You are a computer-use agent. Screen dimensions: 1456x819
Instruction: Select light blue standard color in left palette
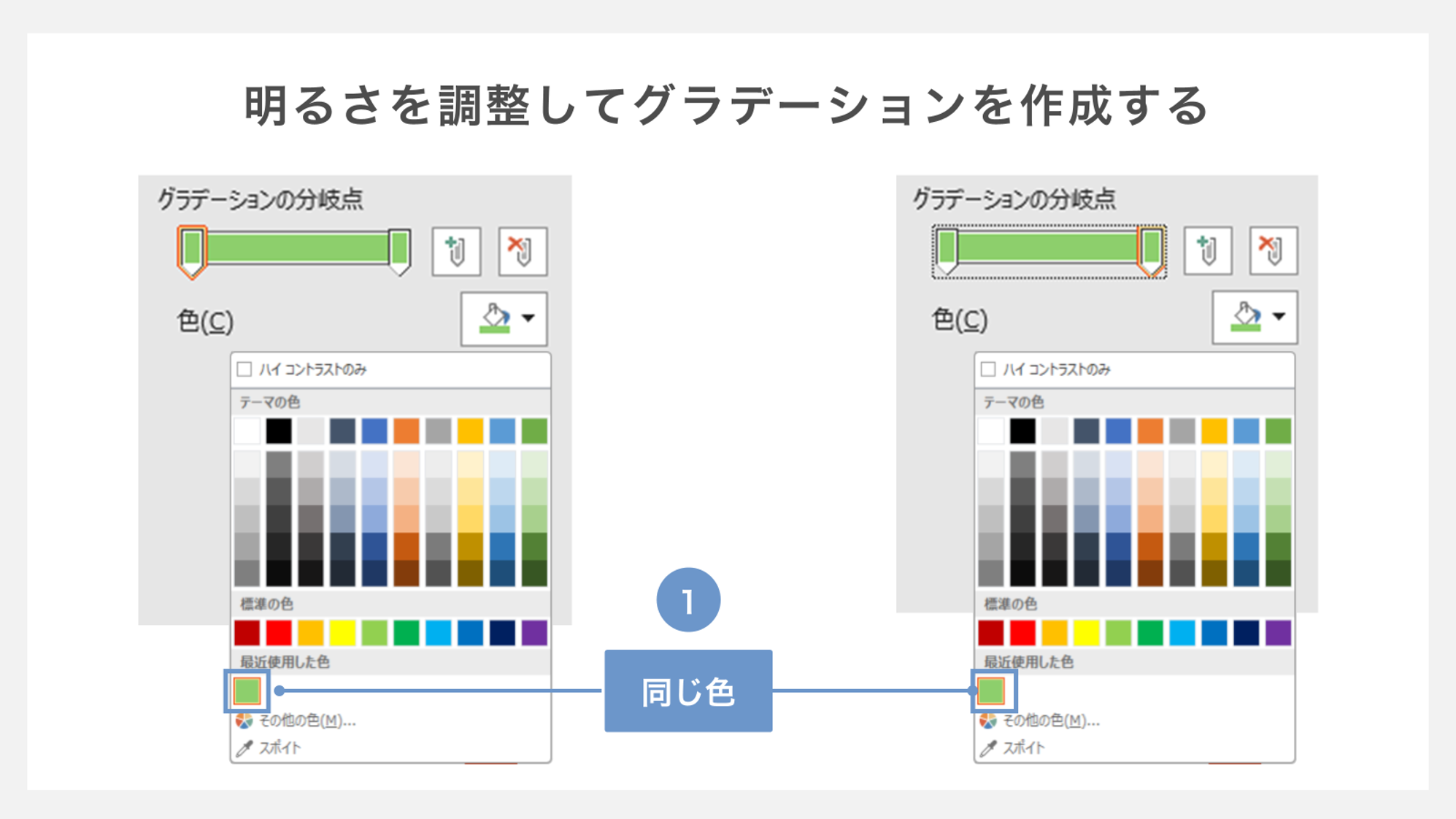coord(439,633)
